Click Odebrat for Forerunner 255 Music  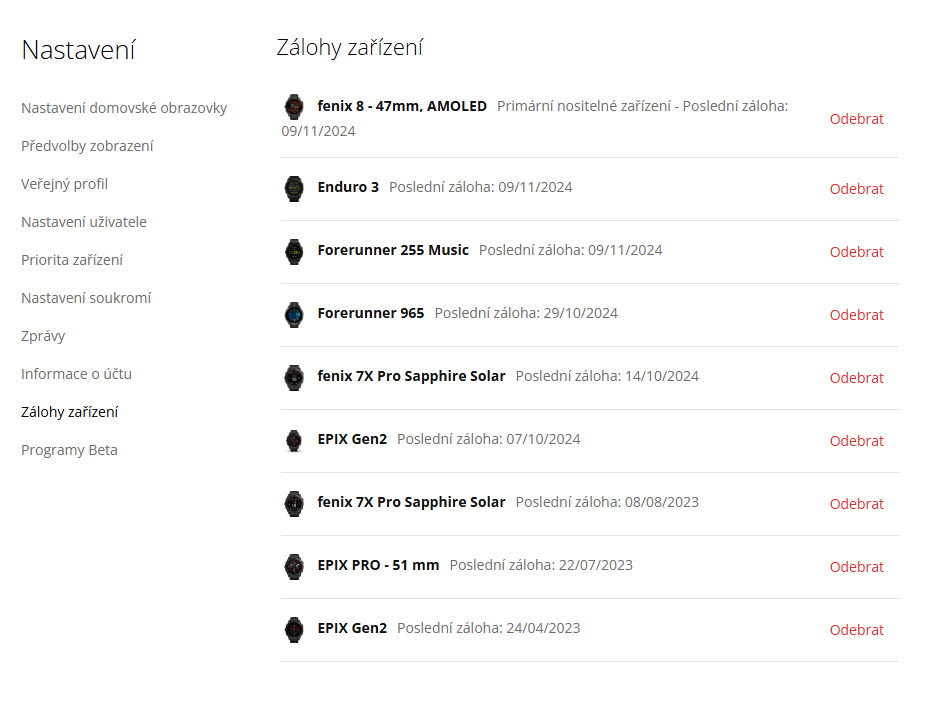[856, 252]
